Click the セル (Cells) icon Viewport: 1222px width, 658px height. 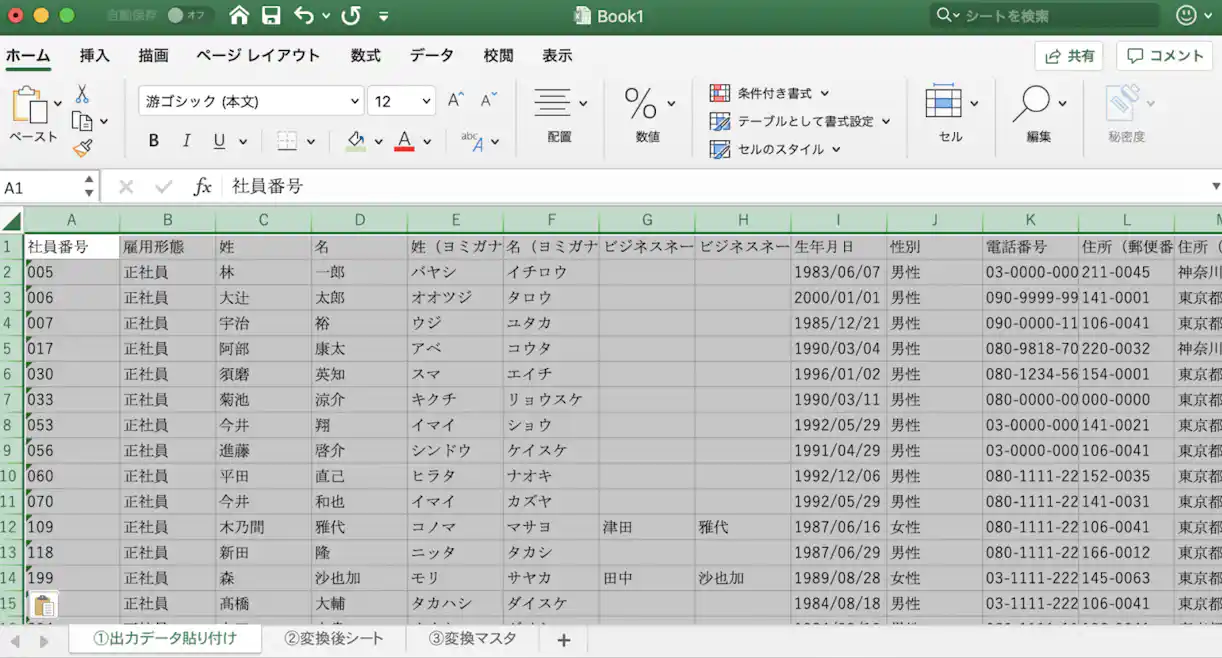(944, 104)
